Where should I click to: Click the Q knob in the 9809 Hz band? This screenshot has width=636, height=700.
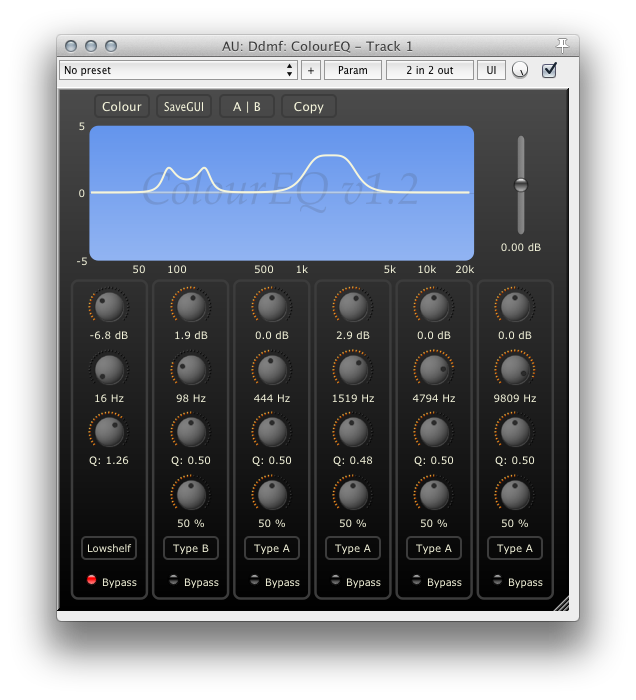coord(515,432)
